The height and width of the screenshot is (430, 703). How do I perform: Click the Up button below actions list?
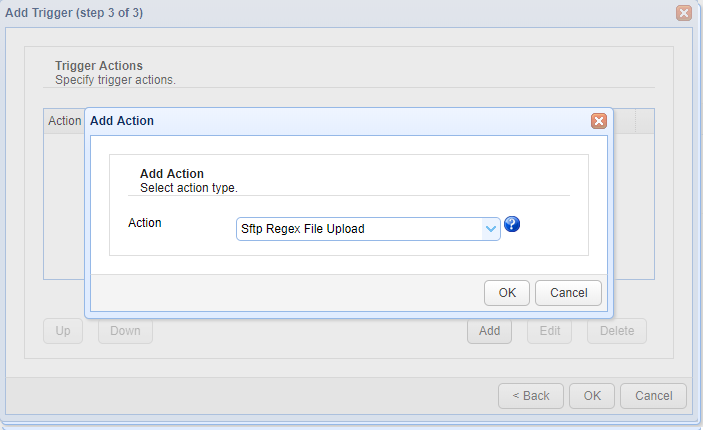click(63, 331)
